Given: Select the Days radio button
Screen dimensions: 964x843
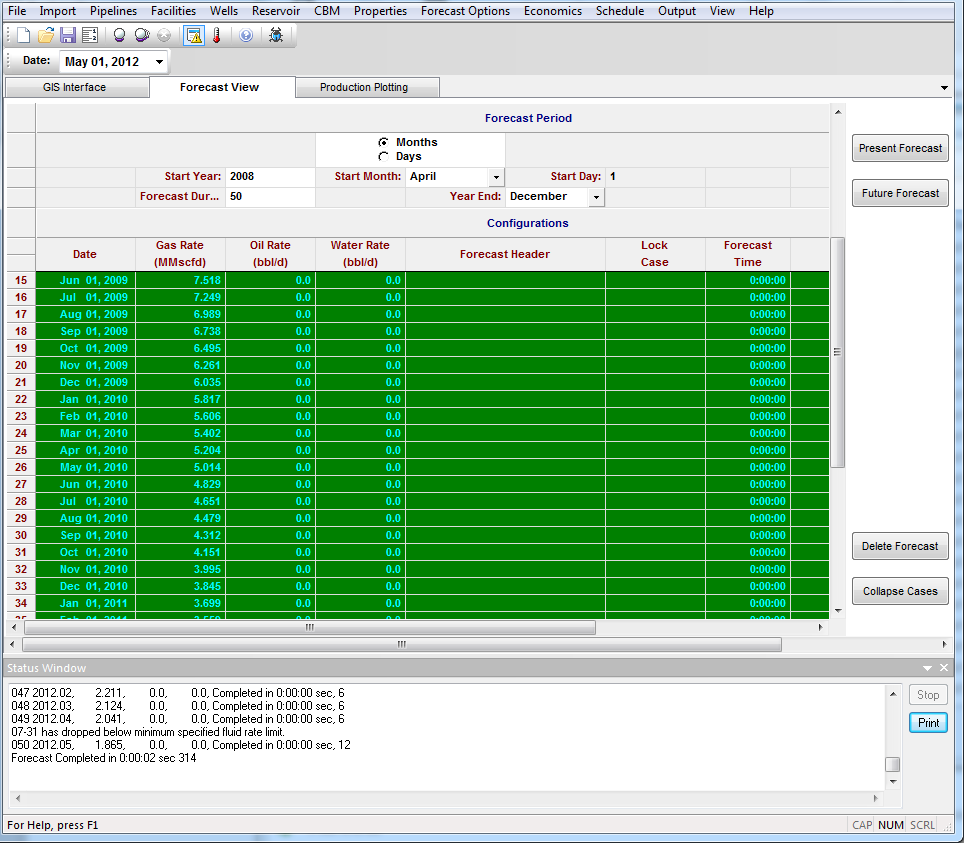Looking at the screenshot, I should point(383,157).
